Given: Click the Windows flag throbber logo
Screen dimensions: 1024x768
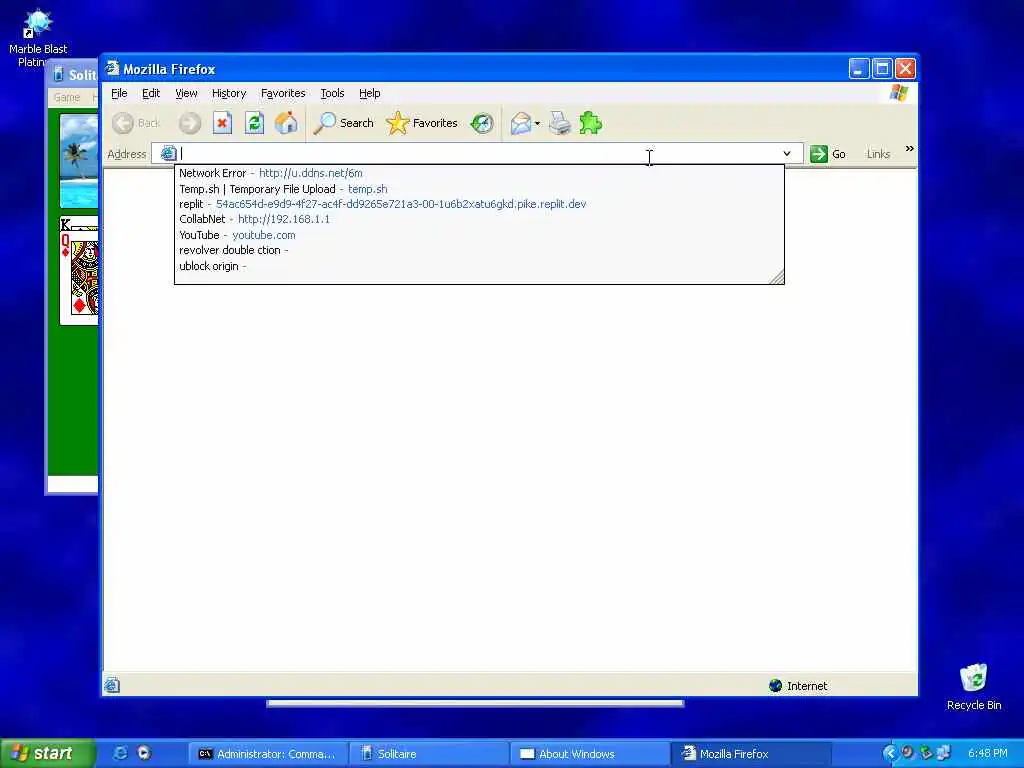Looking at the screenshot, I should [x=899, y=93].
